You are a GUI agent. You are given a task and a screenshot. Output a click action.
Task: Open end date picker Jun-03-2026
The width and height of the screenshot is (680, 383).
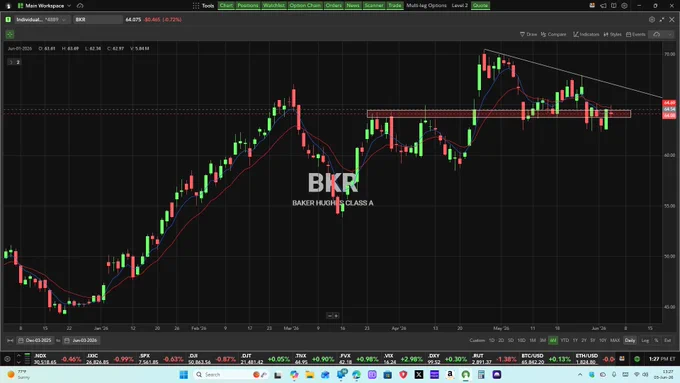click(81, 340)
